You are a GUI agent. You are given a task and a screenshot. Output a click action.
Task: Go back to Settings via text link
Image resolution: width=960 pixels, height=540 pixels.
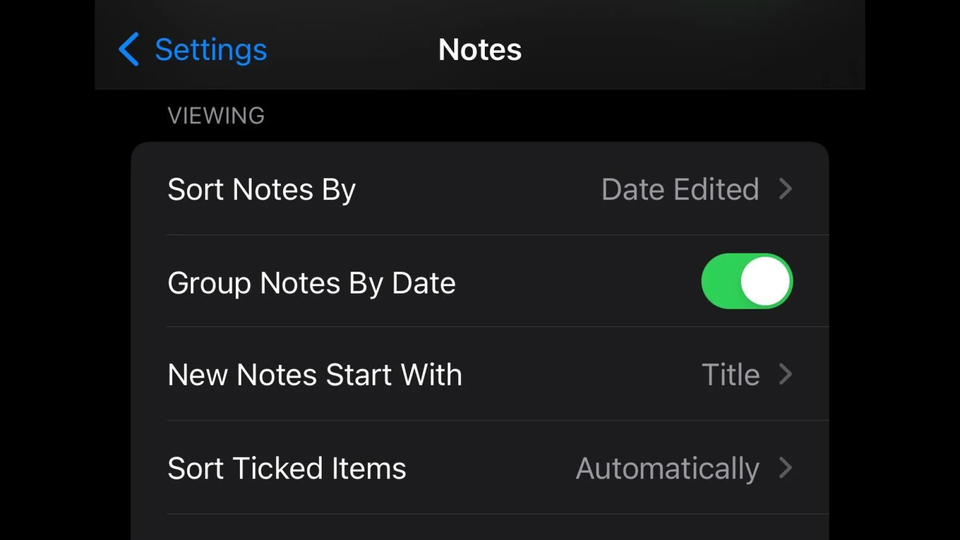[x=211, y=50]
